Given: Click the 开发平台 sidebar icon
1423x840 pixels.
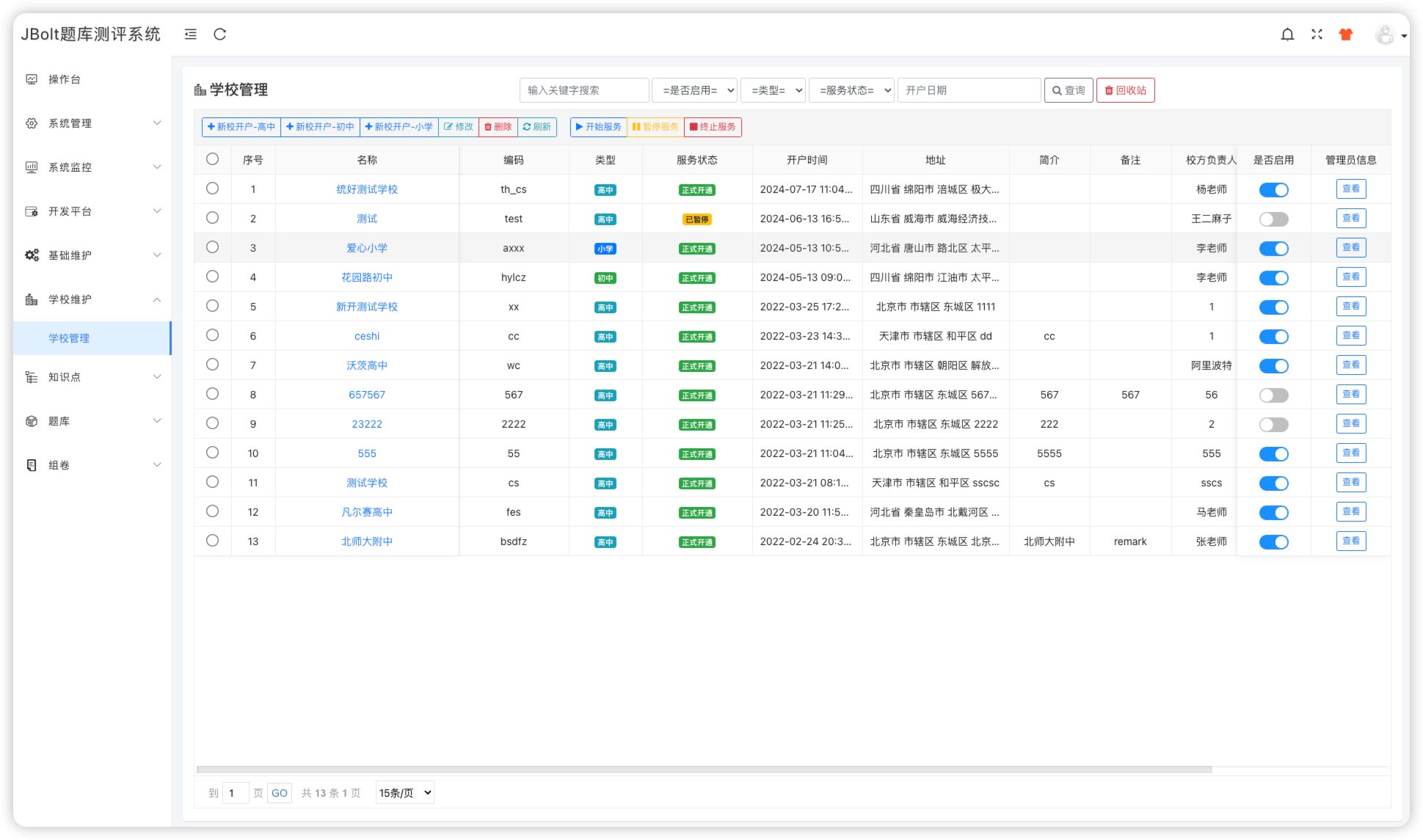Looking at the screenshot, I should click(32, 211).
